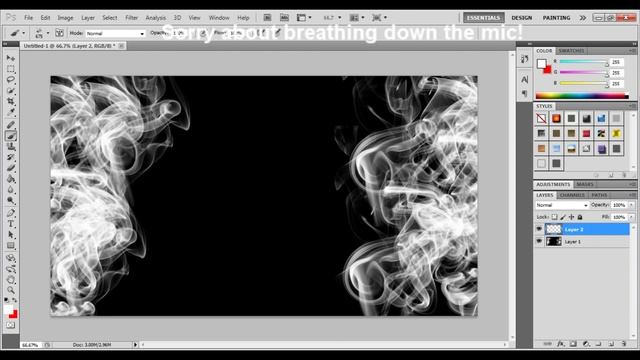
Task: Select the Horizontal Type tool
Action: click(x=11, y=224)
